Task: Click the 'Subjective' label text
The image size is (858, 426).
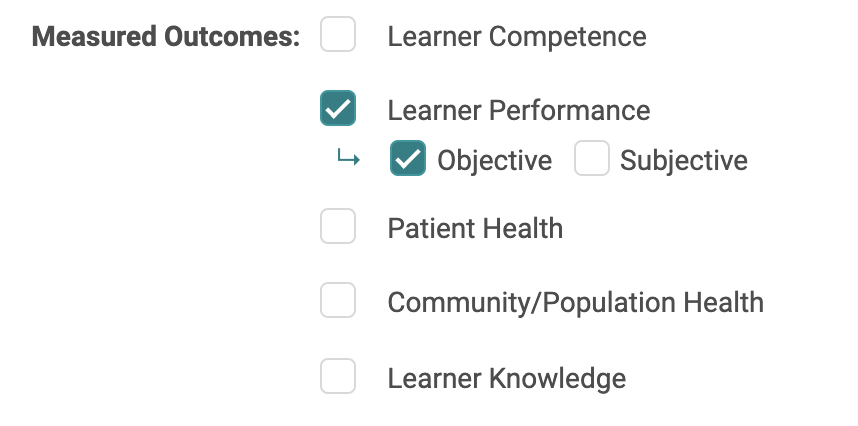Action: 684,161
